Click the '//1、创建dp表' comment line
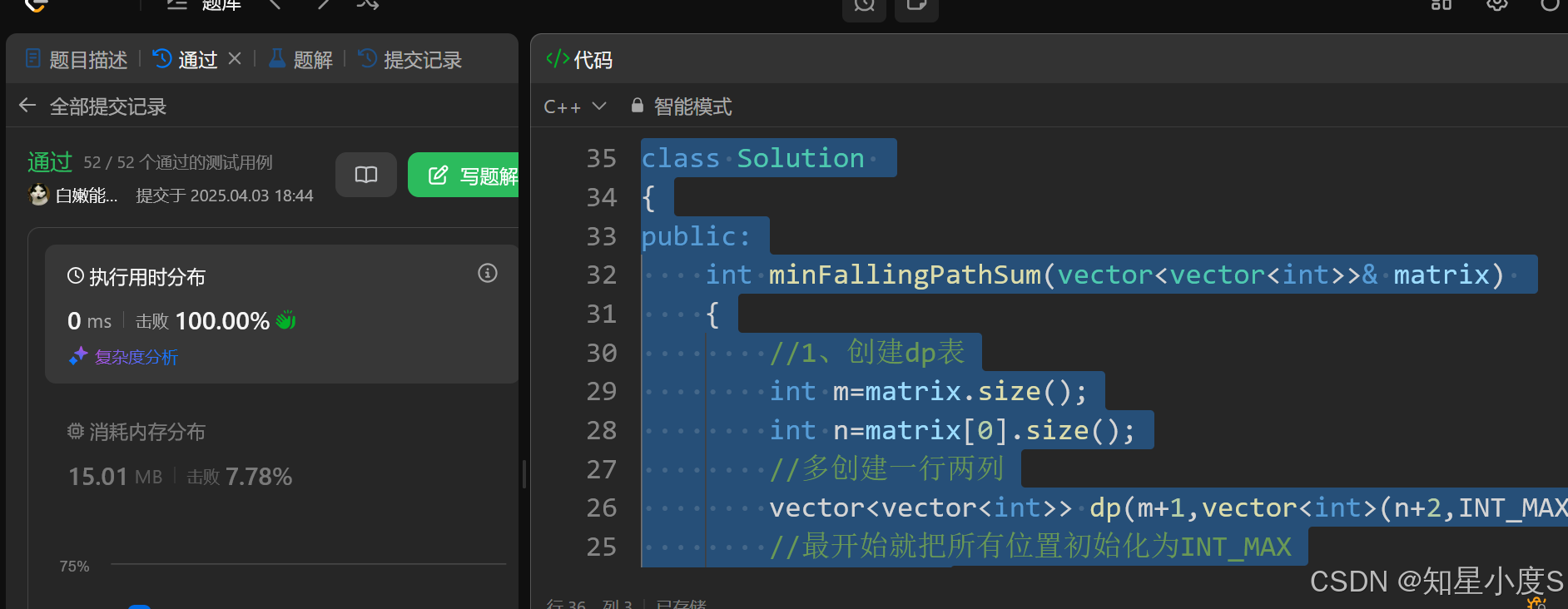The height and width of the screenshot is (609, 1568). (866, 352)
